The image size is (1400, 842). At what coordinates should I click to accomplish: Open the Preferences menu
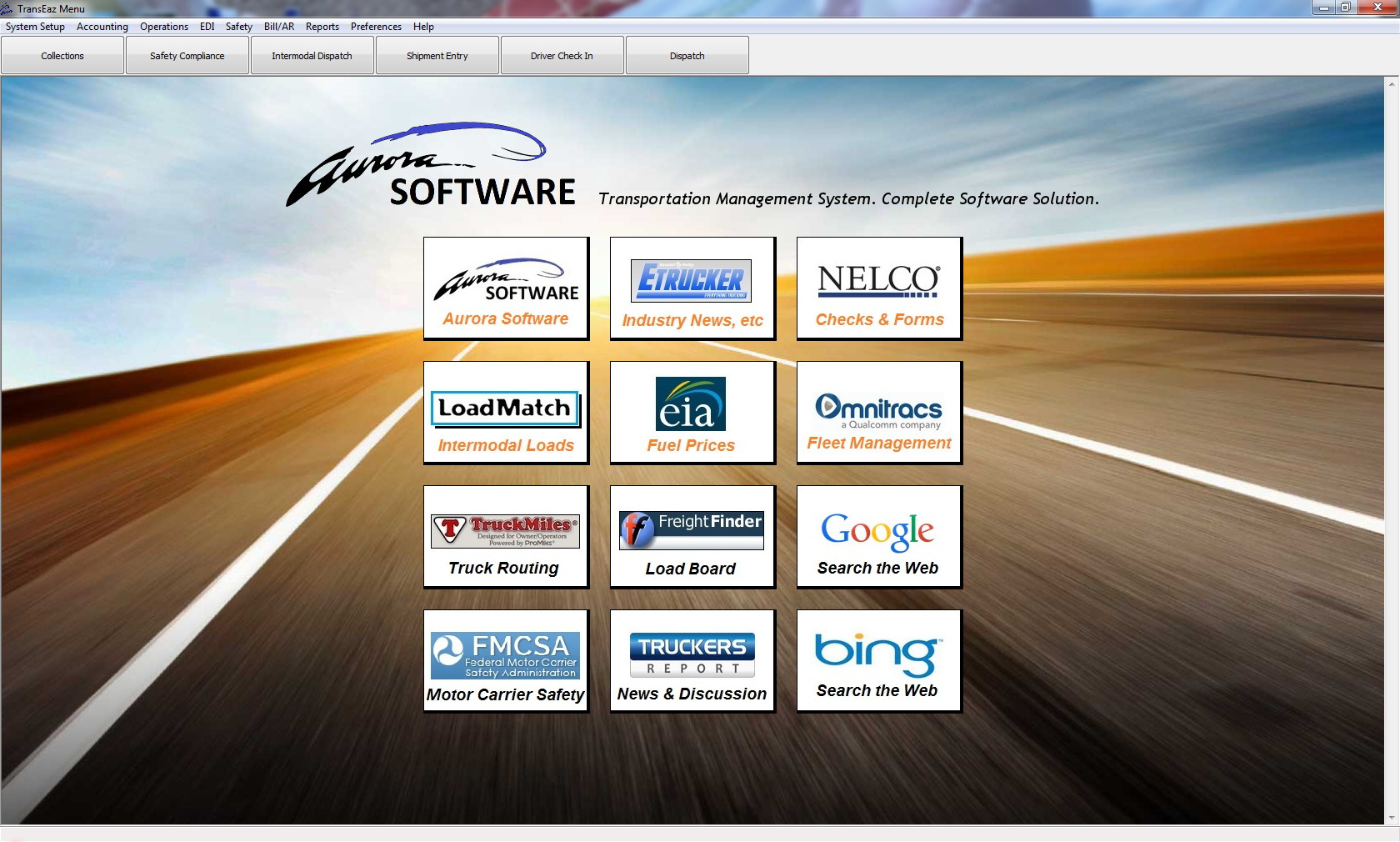point(376,27)
